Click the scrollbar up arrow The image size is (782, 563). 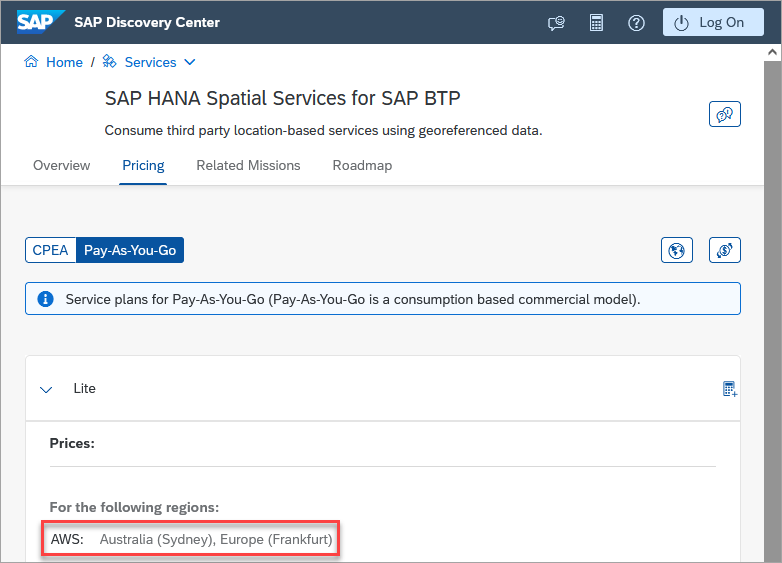coord(772,52)
